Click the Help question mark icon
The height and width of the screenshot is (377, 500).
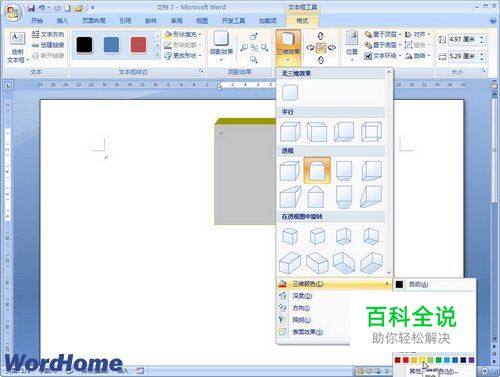493,21
